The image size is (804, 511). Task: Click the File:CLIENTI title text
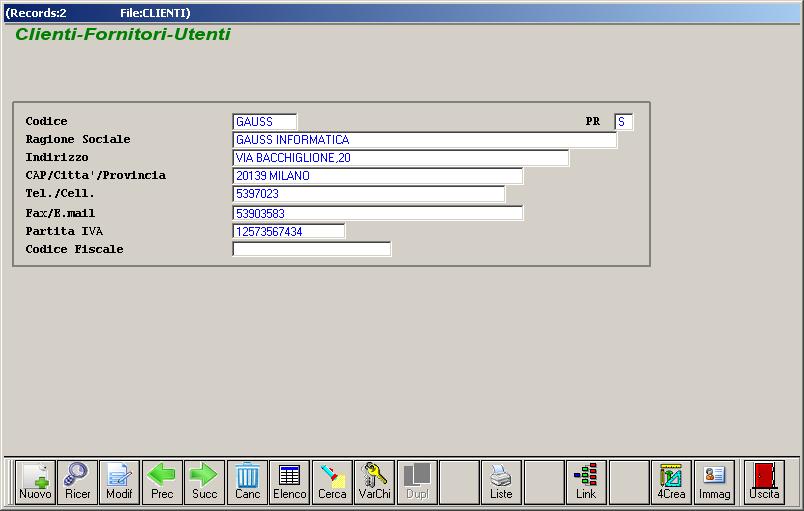tap(155, 13)
